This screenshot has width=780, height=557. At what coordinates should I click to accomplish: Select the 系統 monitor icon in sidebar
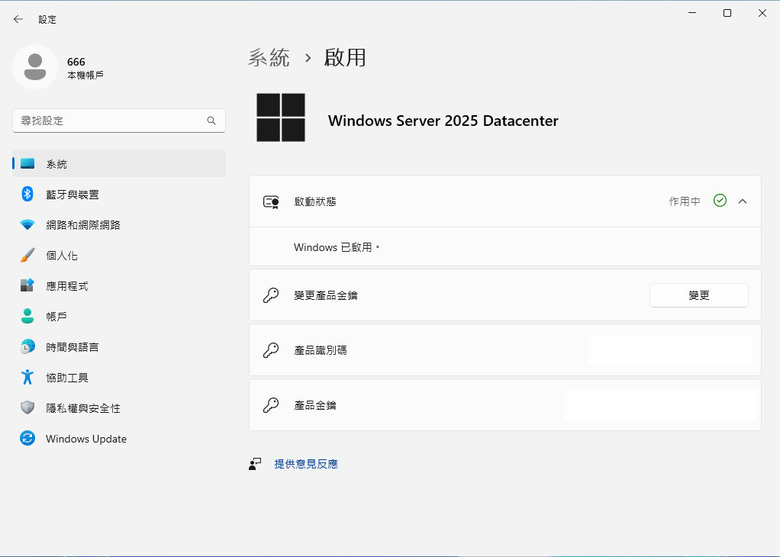coord(27,164)
